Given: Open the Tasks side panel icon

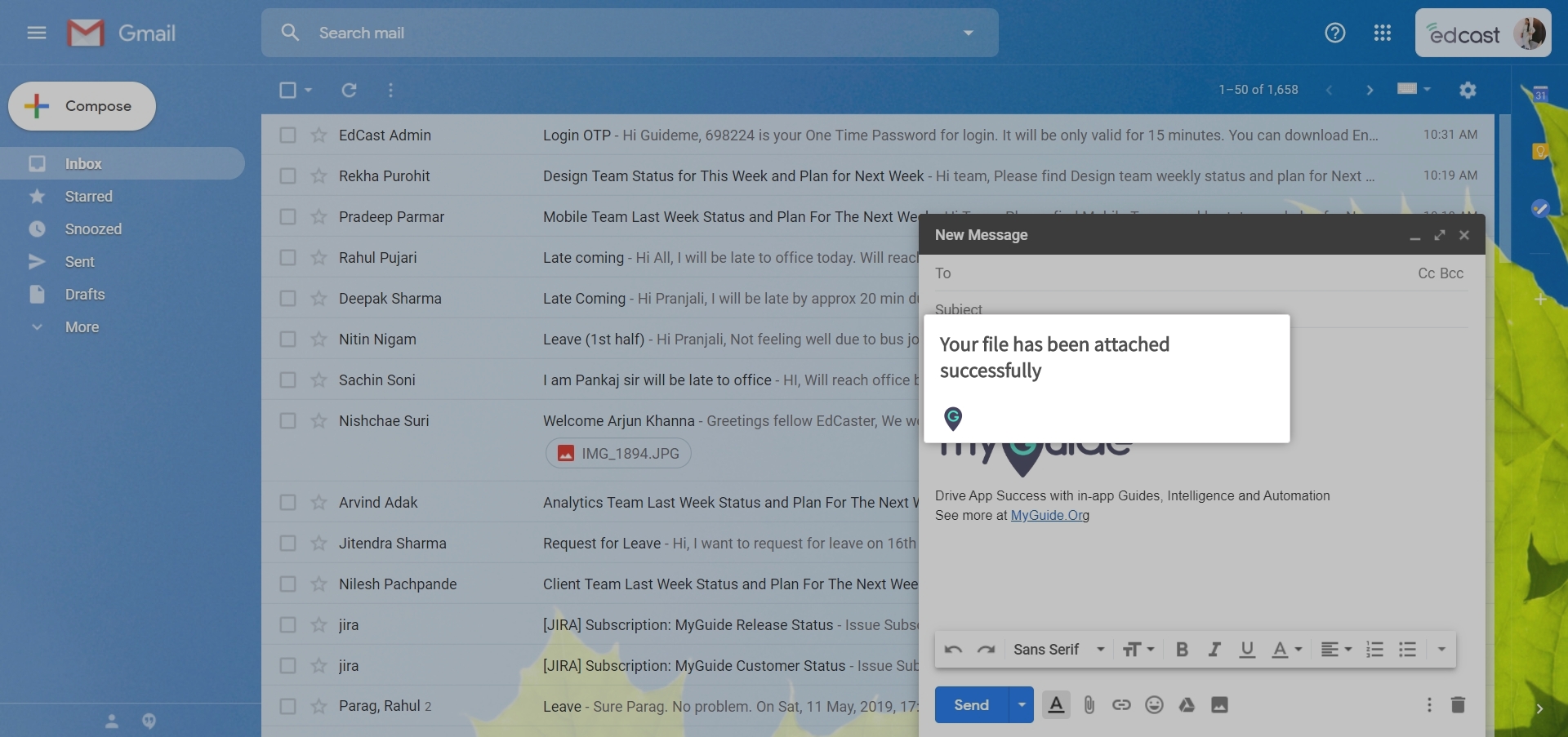Looking at the screenshot, I should click(x=1540, y=208).
